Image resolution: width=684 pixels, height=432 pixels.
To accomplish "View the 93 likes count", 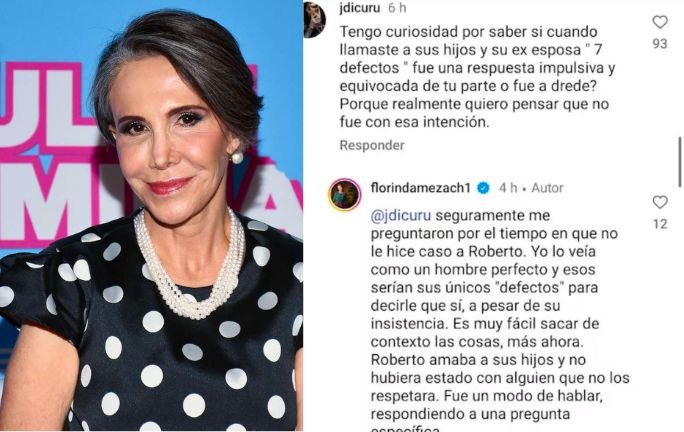I will pos(660,44).
